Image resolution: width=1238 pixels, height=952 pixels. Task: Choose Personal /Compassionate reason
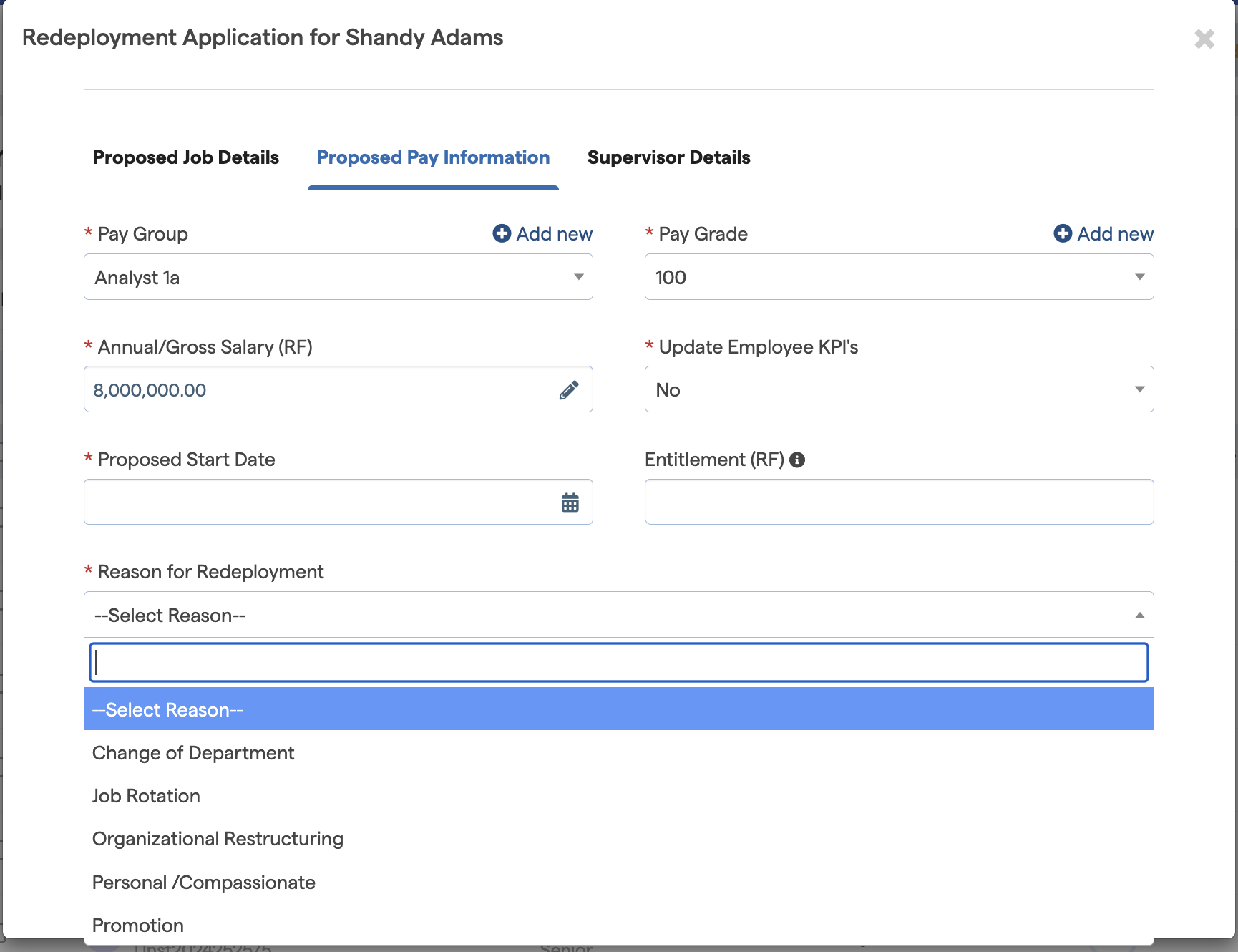[x=619, y=883]
